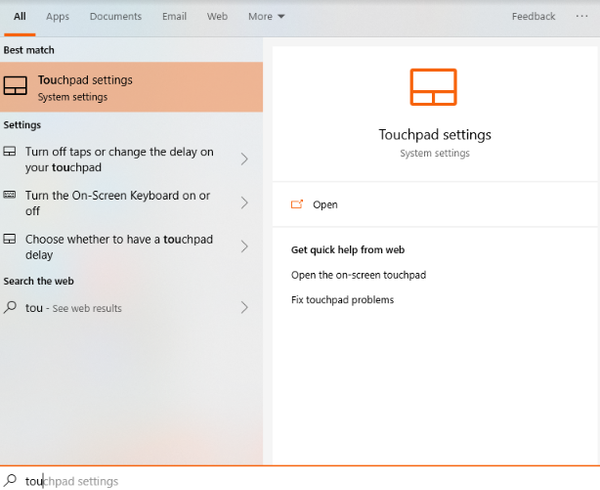Screen dimensions: 600x490
Task: Click the web search magnifier icon beside tou
Action: [x=10, y=308]
